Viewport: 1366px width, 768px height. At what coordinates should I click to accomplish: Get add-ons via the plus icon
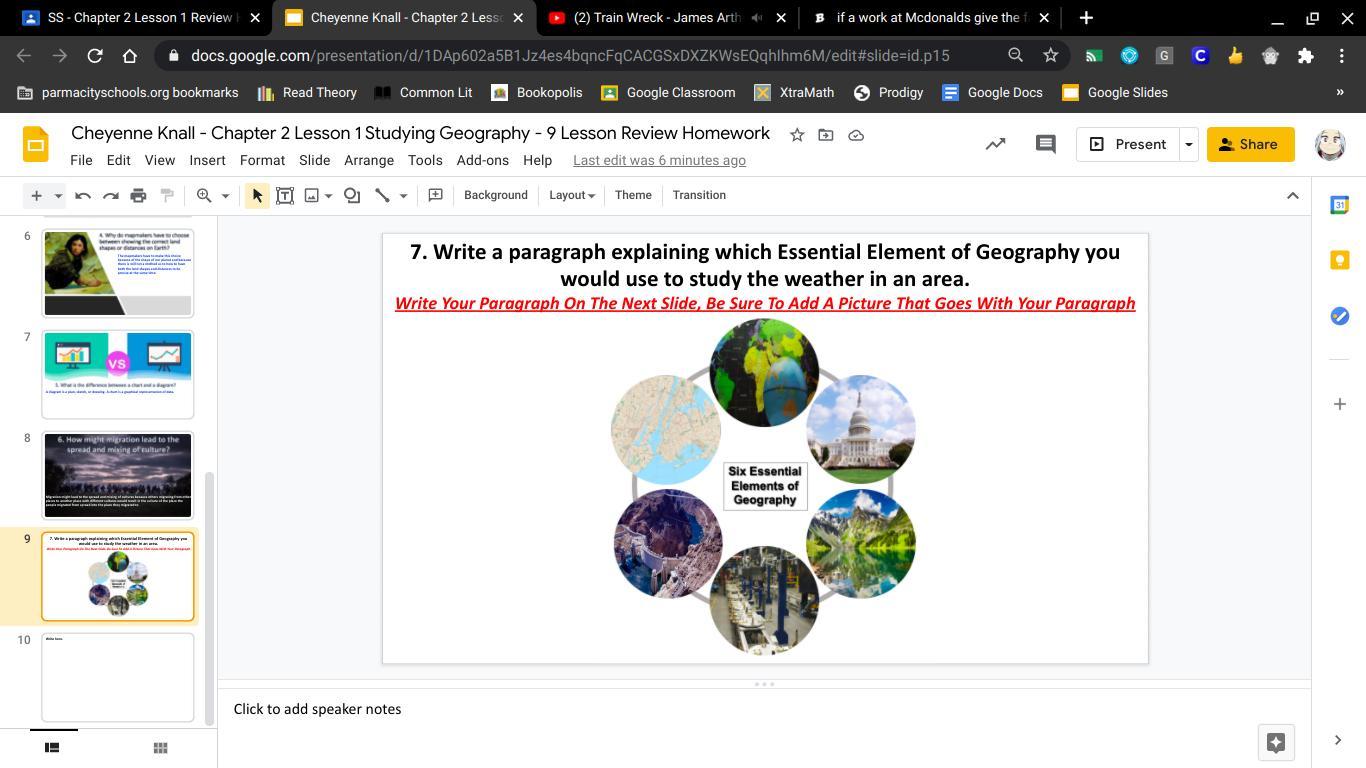[1339, 404]
